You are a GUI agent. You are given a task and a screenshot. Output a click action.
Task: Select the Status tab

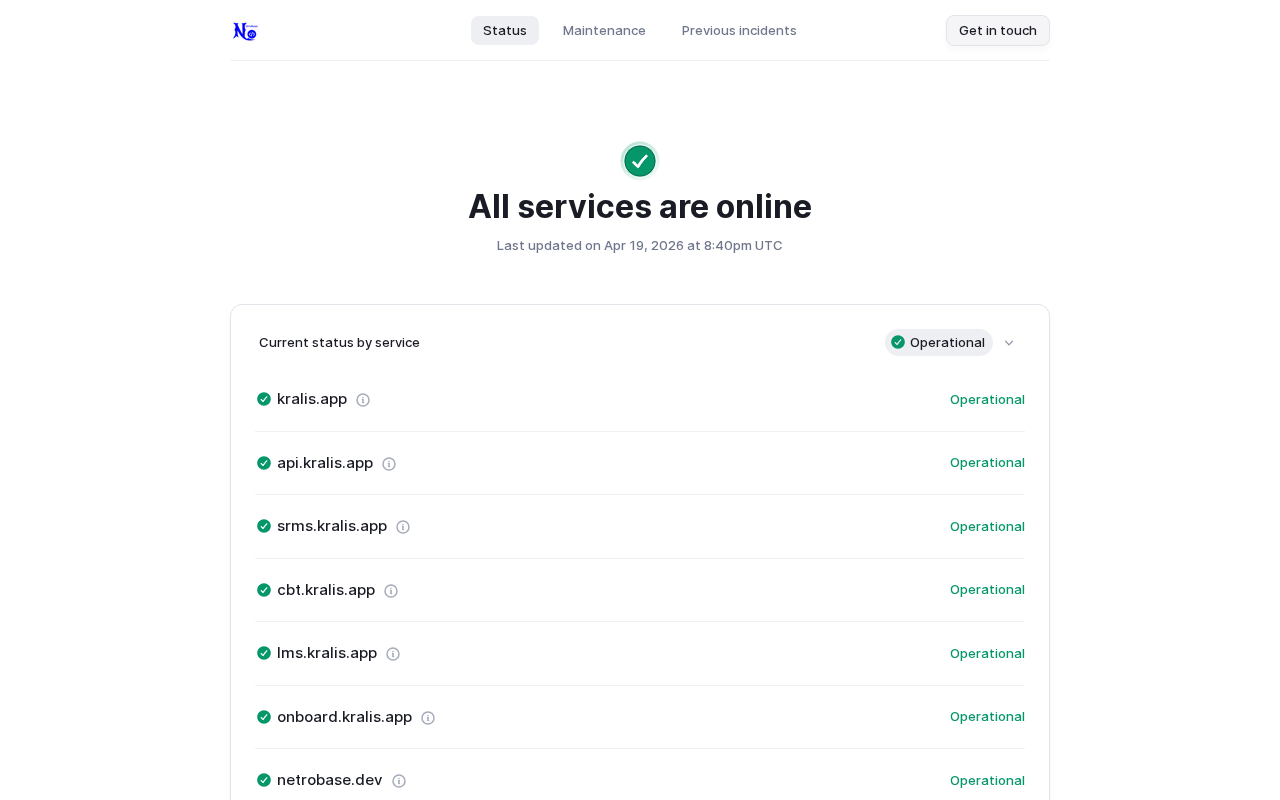pyautogui.click(x=505, y=31)
